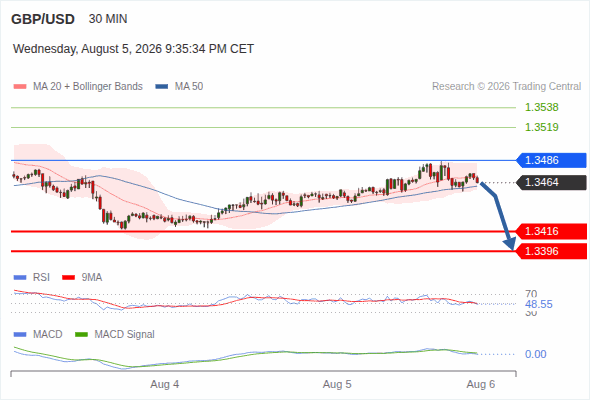
Task: Select the MA 20 + Bollinger Bands legend label
Action: click(88, 87)
